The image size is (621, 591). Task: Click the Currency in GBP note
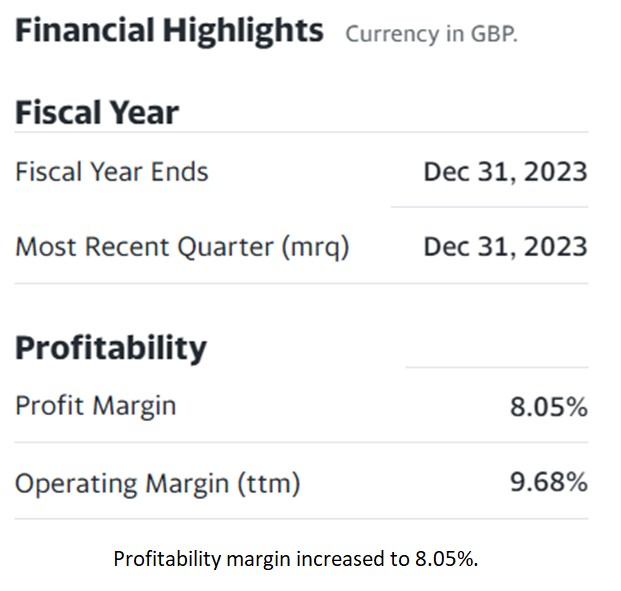tap(431, 34)
